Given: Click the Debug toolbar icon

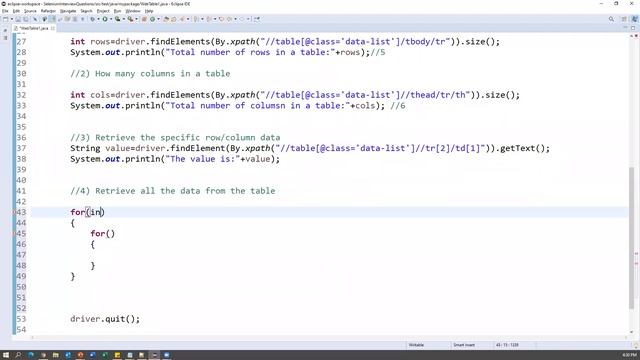Looking at the screenshot, I should 93,19.
